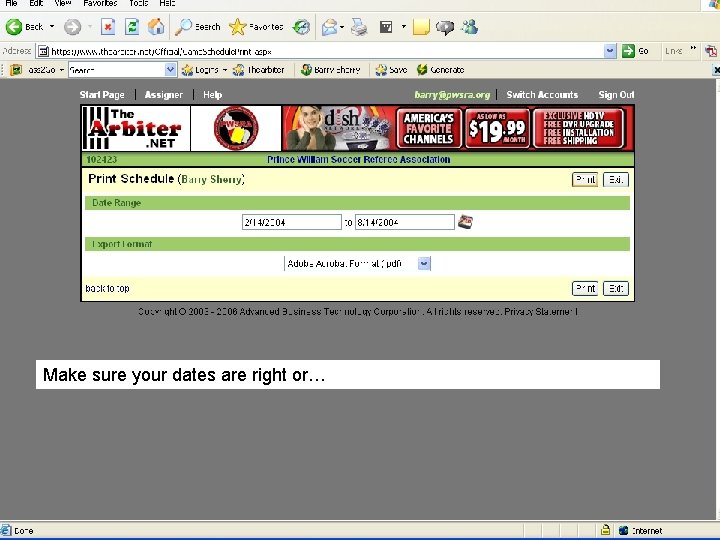Viewport: 720px width, 540px height.
Task: Open the Home page icon
Action: pos(156,27)
